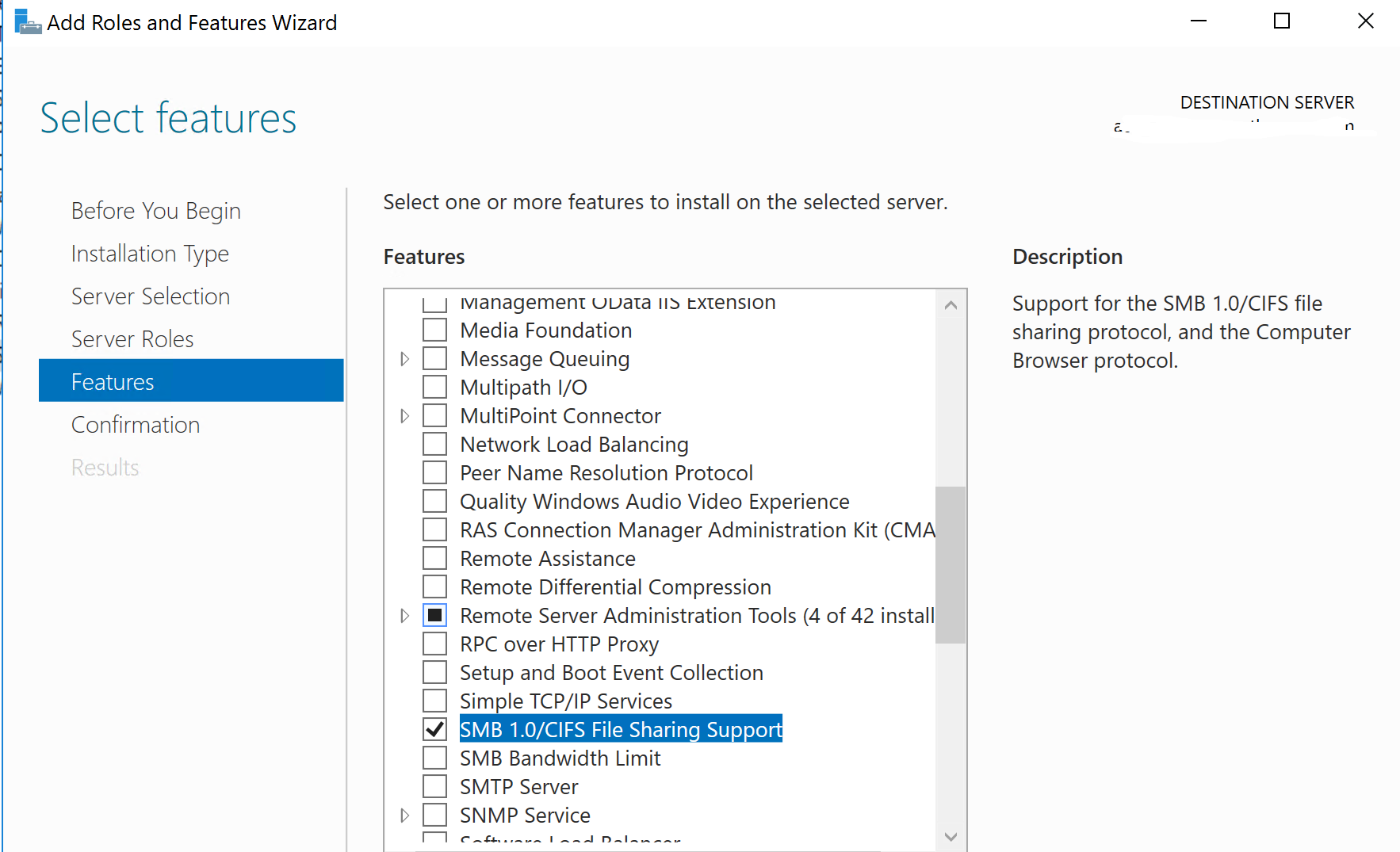
Task: Enable the Multipath I/O checkbox
Action: (x=434, y=388)
